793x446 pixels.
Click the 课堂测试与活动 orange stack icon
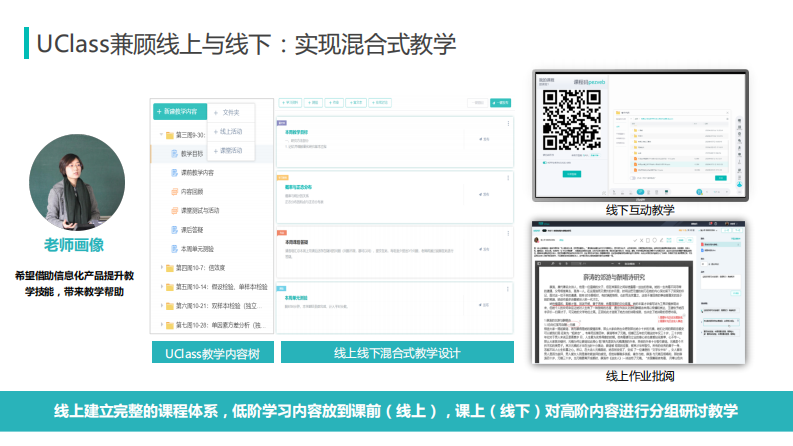(174, 210)
